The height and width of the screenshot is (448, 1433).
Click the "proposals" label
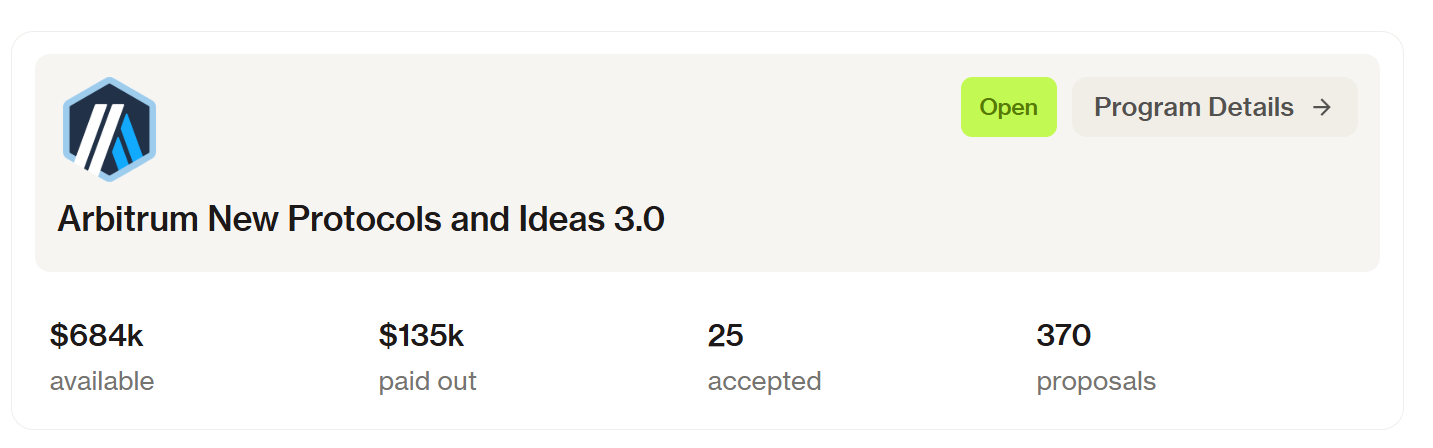(1096, 381)
